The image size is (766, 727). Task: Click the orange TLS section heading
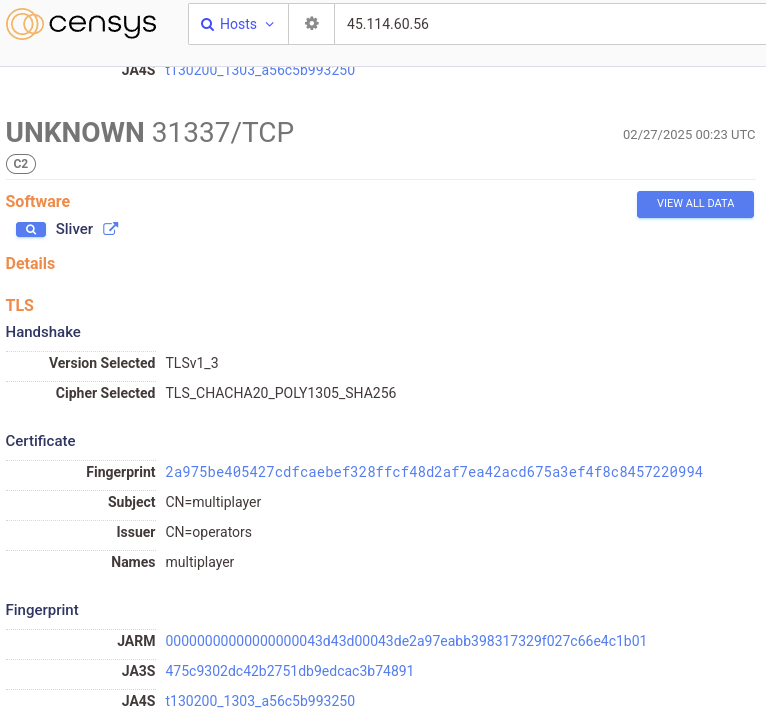coord(20,305)
